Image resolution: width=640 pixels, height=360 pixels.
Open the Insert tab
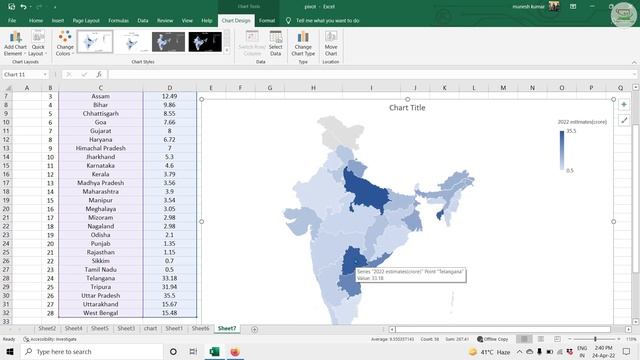pos(58,20)
